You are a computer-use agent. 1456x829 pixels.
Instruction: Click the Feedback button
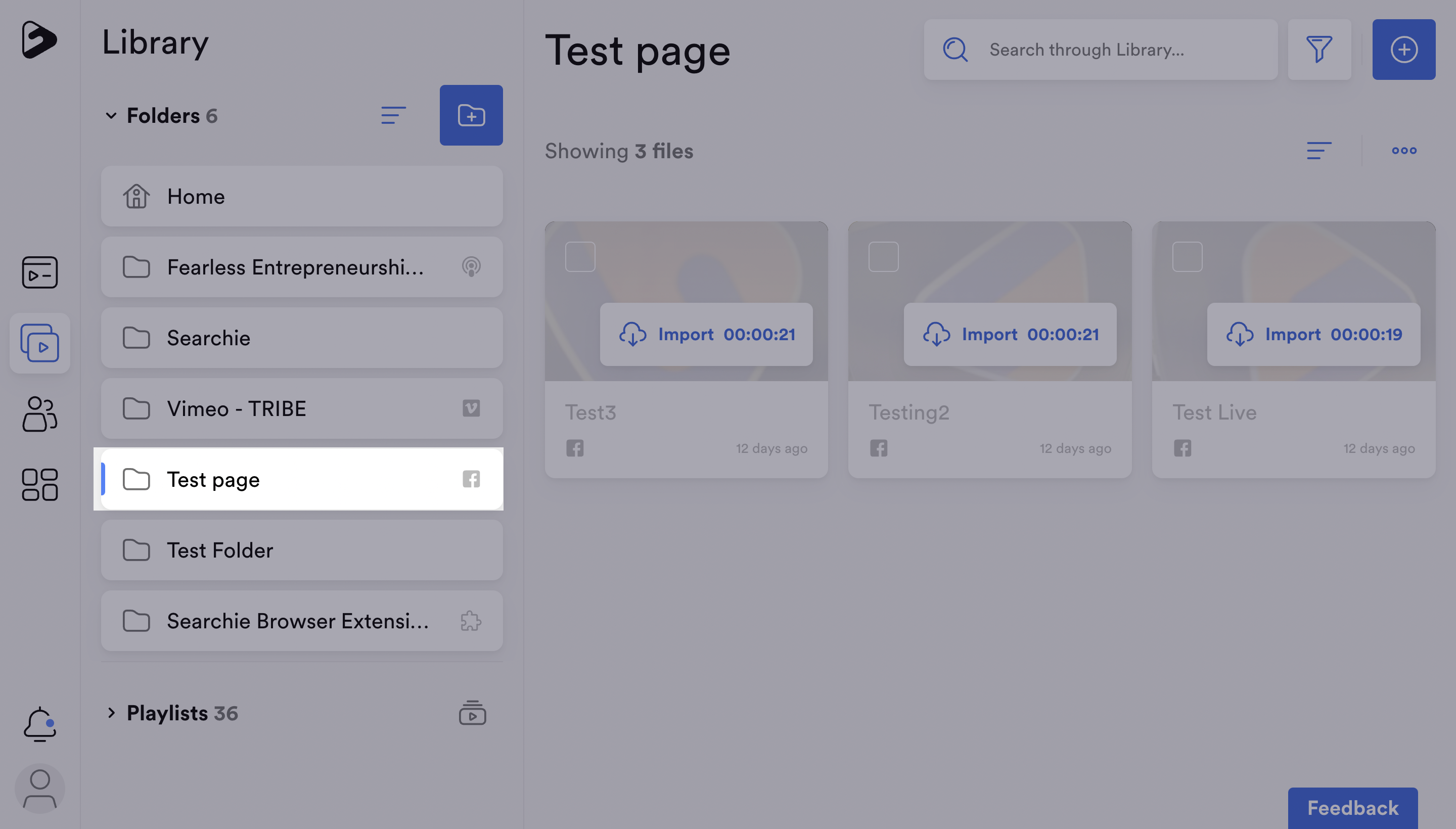1353,808
